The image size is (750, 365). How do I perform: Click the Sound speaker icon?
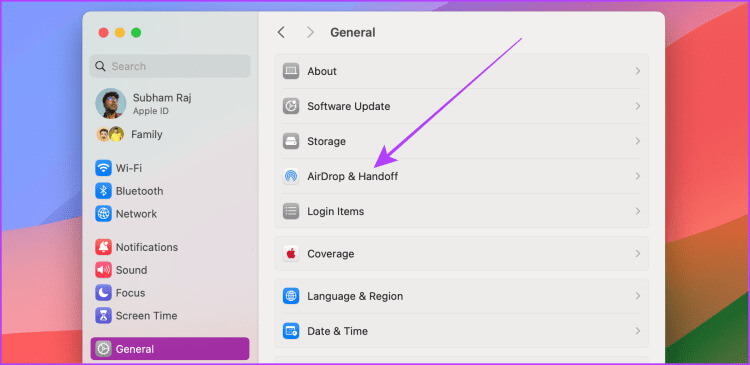(103, 270)
